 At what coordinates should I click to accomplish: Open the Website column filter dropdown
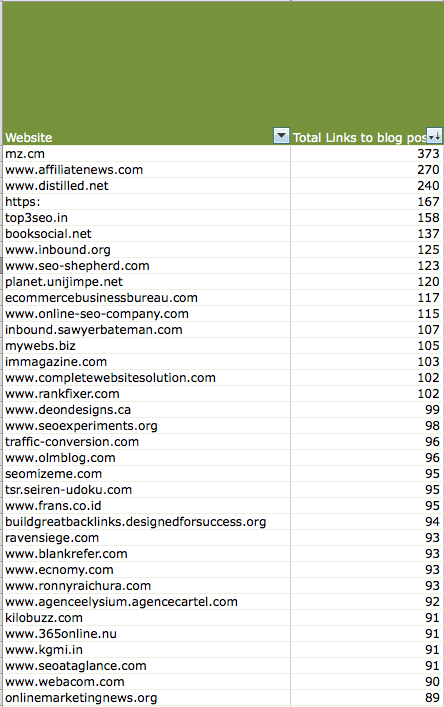pos(281,135)
